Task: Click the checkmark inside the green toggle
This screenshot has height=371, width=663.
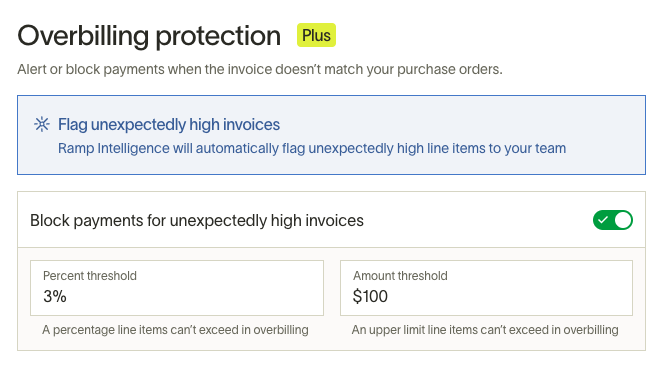Action: pyautogui.click(x=603, y=220)
